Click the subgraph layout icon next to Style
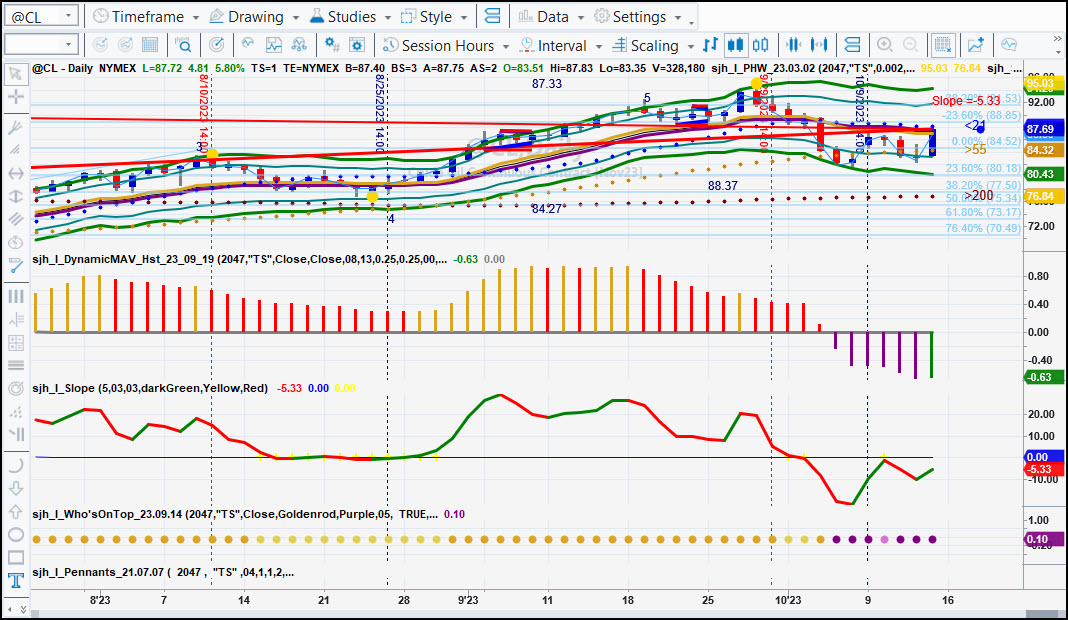 click(492, 16)
